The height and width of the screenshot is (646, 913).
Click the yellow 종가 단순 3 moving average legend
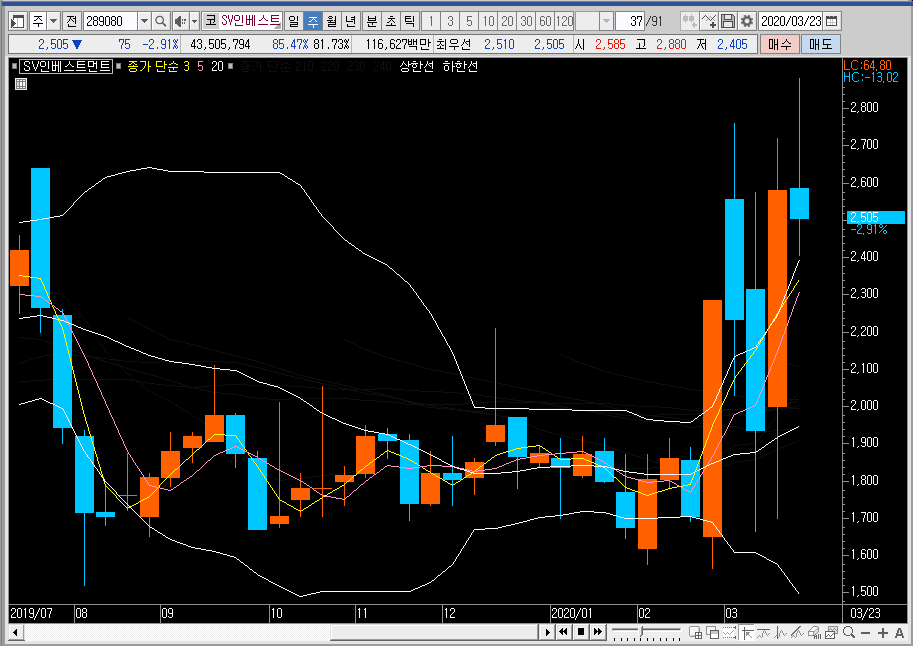tap(158, 66)
